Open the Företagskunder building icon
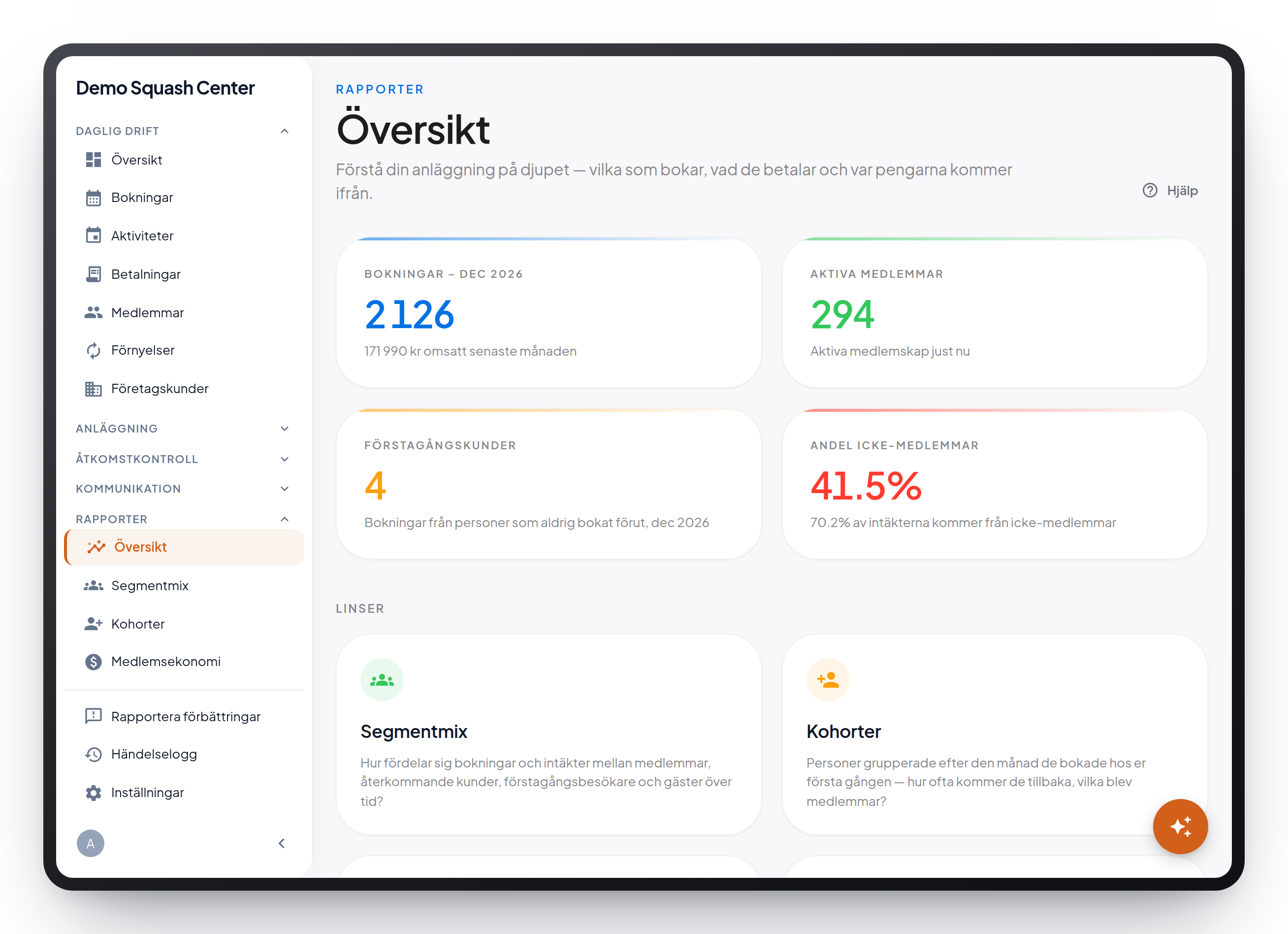The image size is (1288, 934). (93, 389)
